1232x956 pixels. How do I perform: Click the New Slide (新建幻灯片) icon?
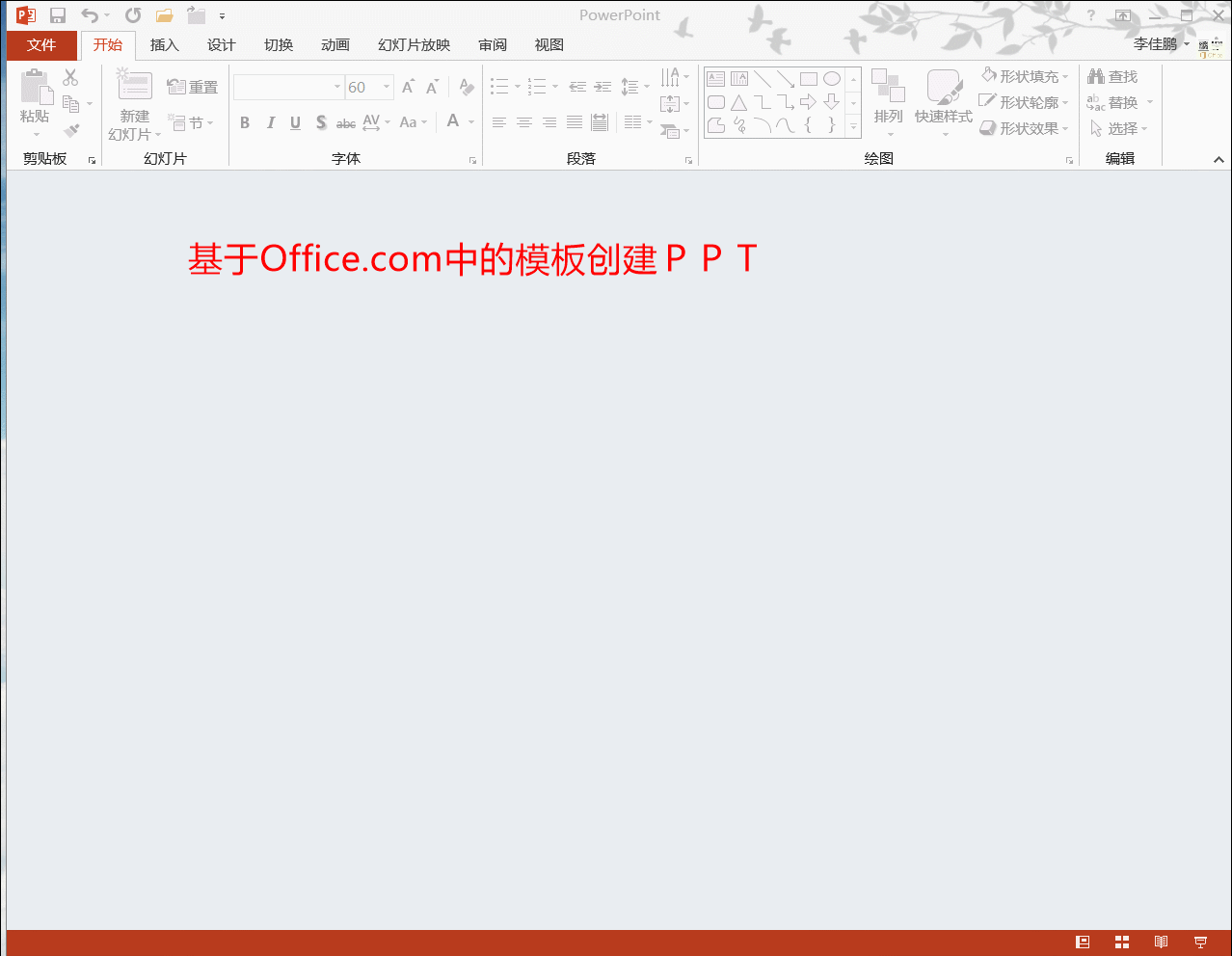[134, 85]
